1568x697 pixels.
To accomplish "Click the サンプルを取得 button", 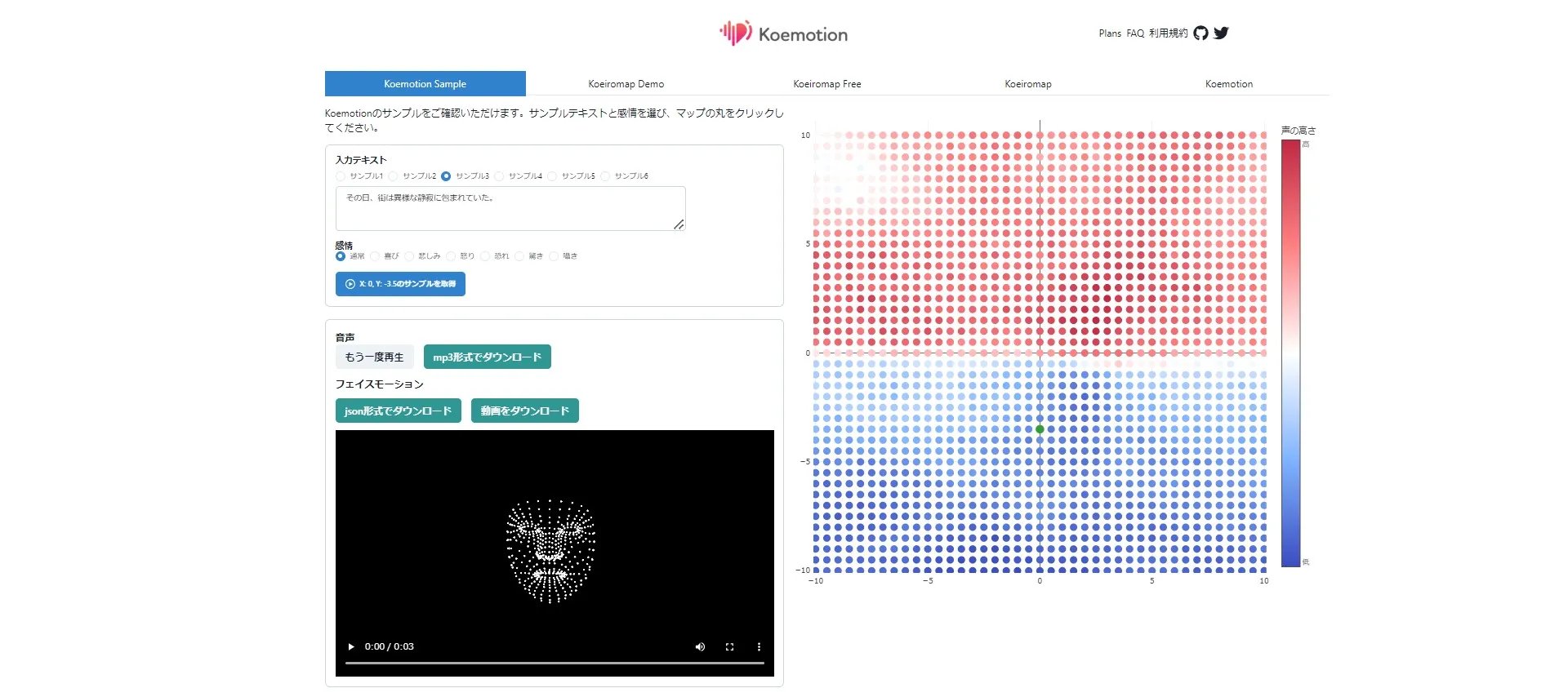I will 400,284.
